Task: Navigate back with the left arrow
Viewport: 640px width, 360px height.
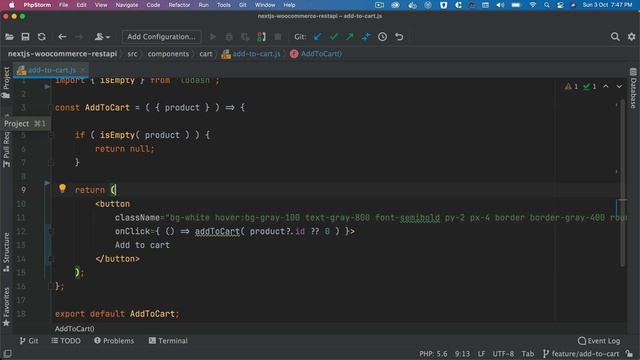Action: click(x=62, y=37)
